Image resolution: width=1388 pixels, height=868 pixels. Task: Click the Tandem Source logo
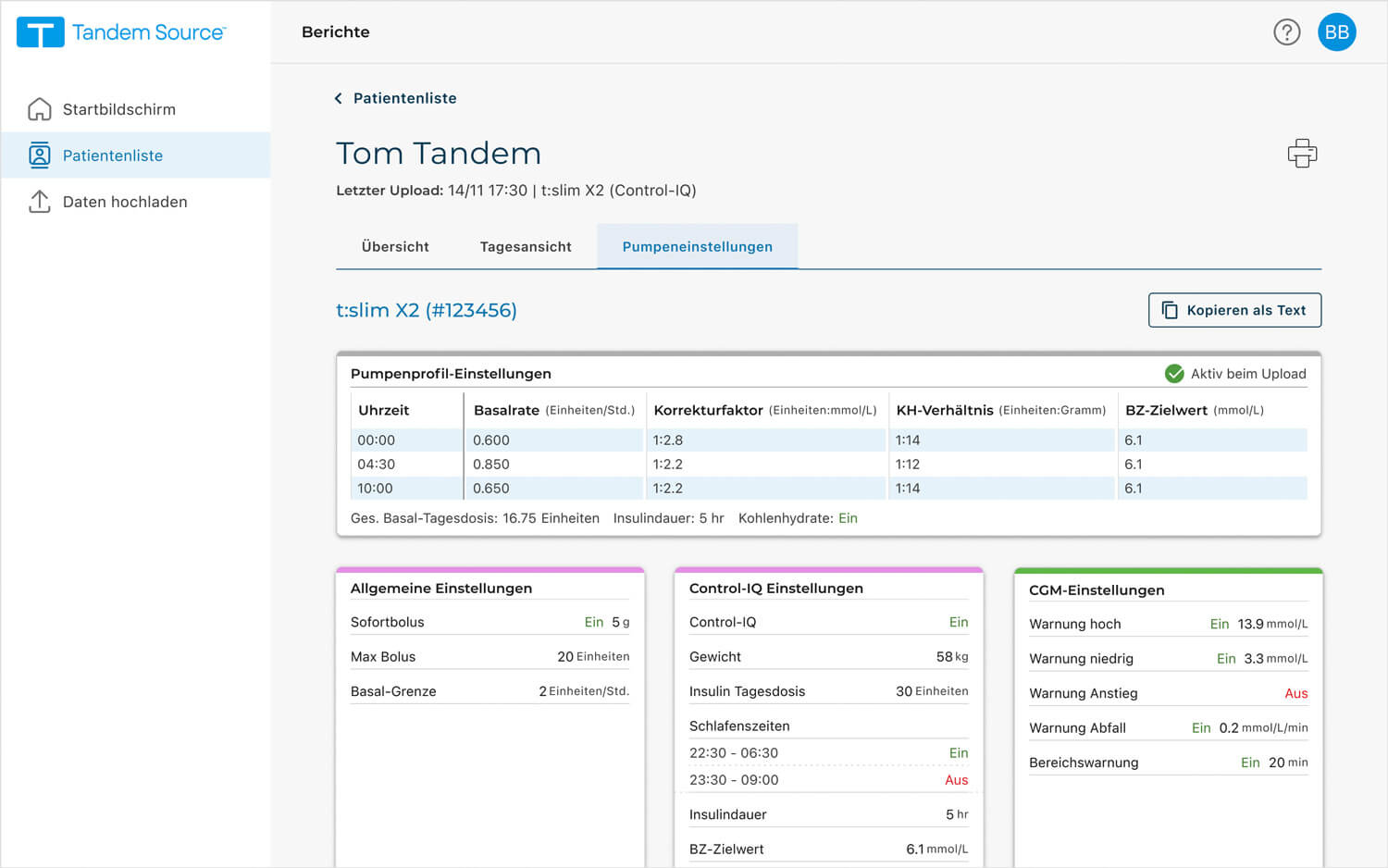(x=121, y=32)
